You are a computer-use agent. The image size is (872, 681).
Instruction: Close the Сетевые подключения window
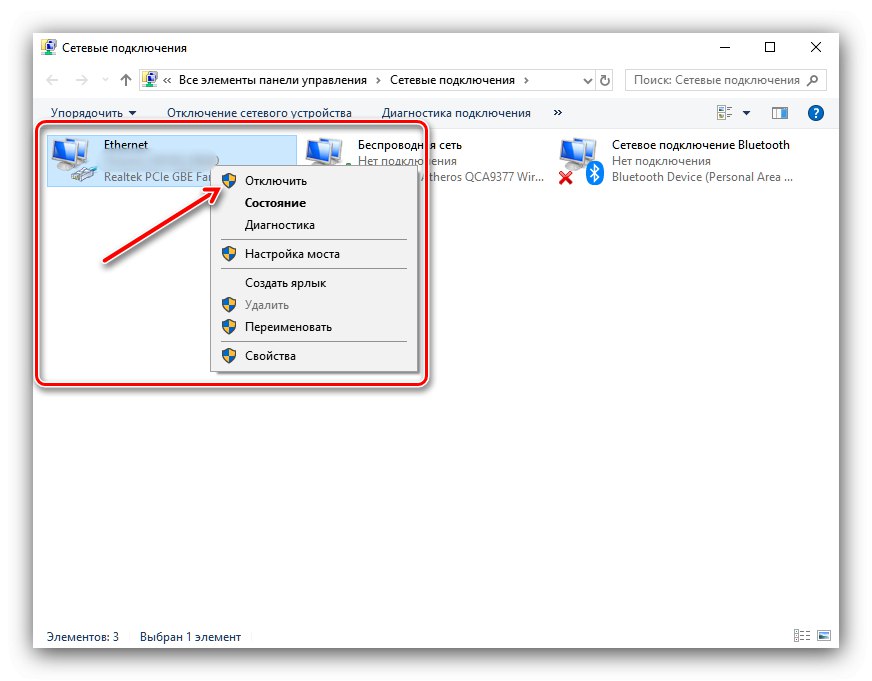(815, 47)
